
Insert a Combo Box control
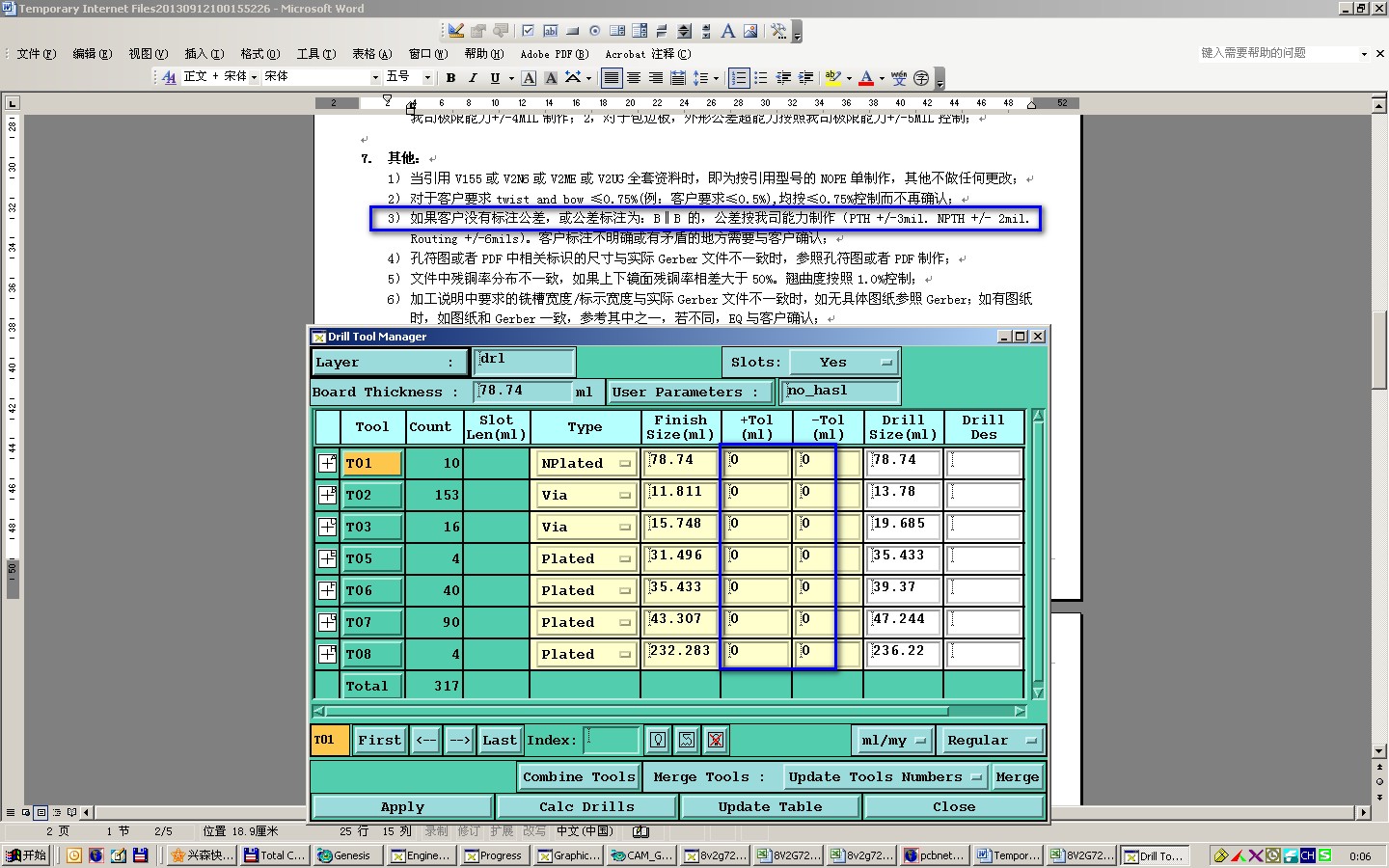tap(640, 31)
